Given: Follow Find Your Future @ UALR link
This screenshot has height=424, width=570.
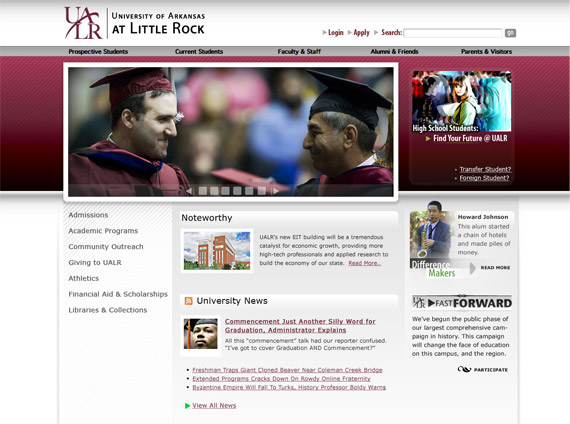Looking at the screenshot, I should [x=470, y=139].
